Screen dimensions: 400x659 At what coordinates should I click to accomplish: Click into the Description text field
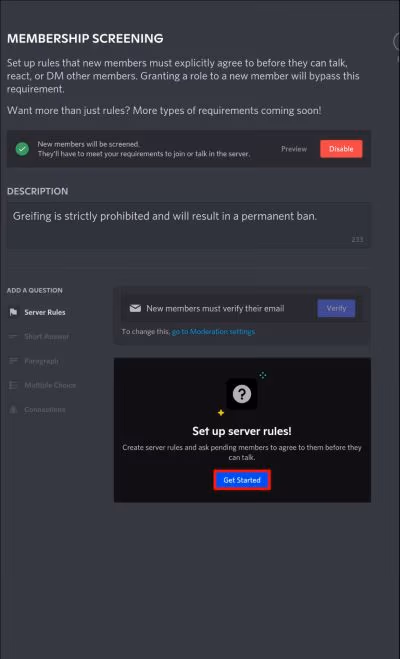(189, 225)
